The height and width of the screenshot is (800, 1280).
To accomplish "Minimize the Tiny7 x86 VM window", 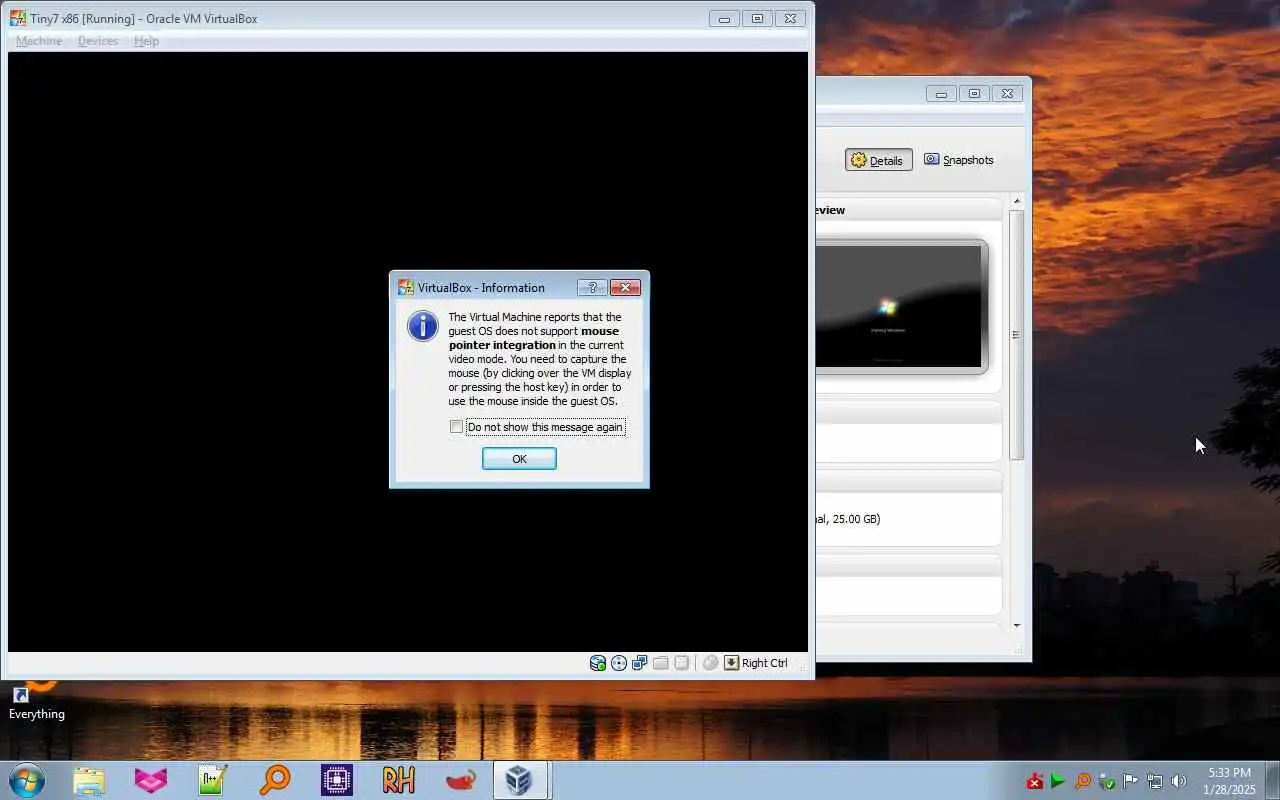I will tap(724, 18).
